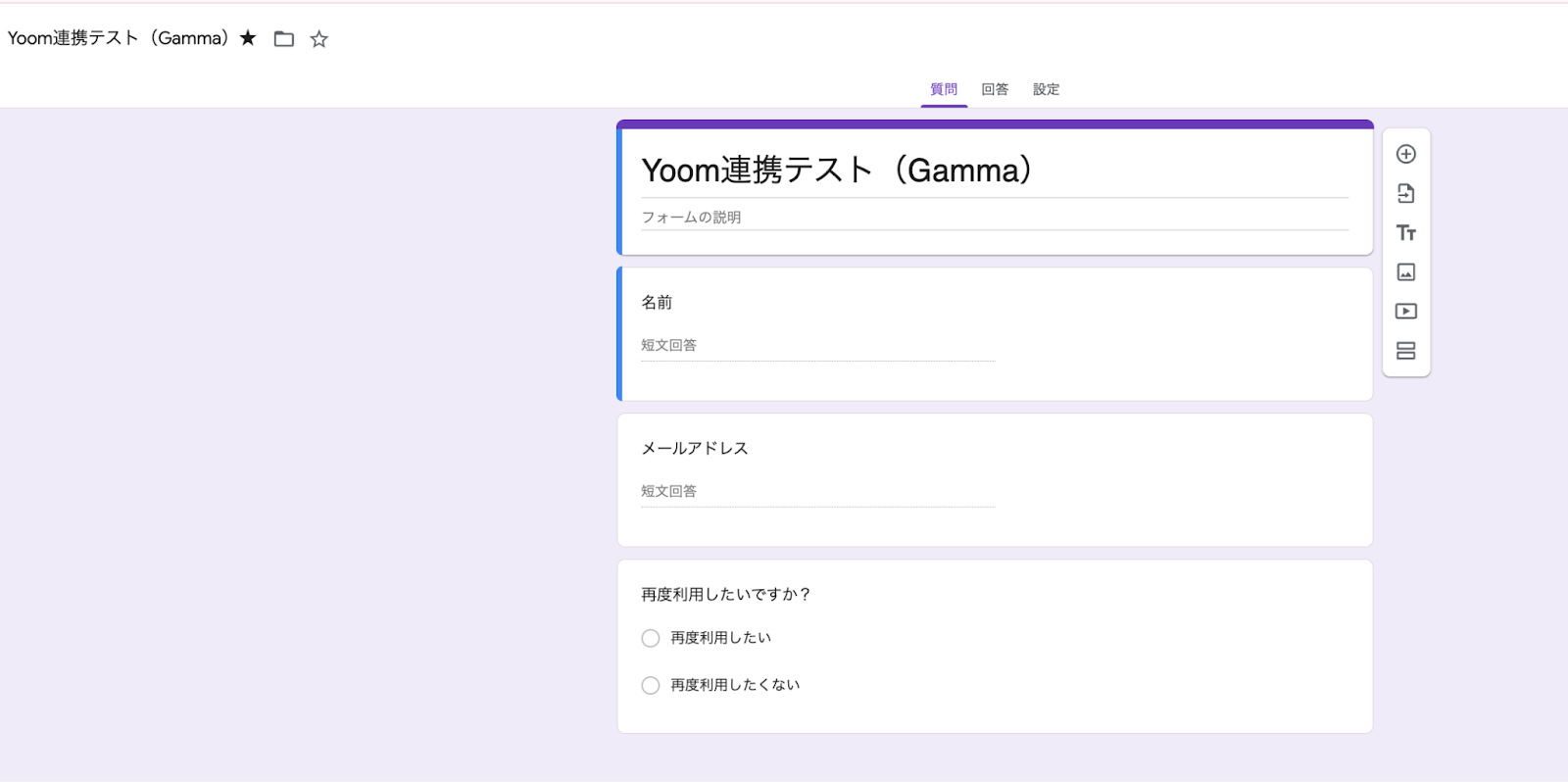Open the 設定 tab
Screen dimensions: 1568x782
1046,89
